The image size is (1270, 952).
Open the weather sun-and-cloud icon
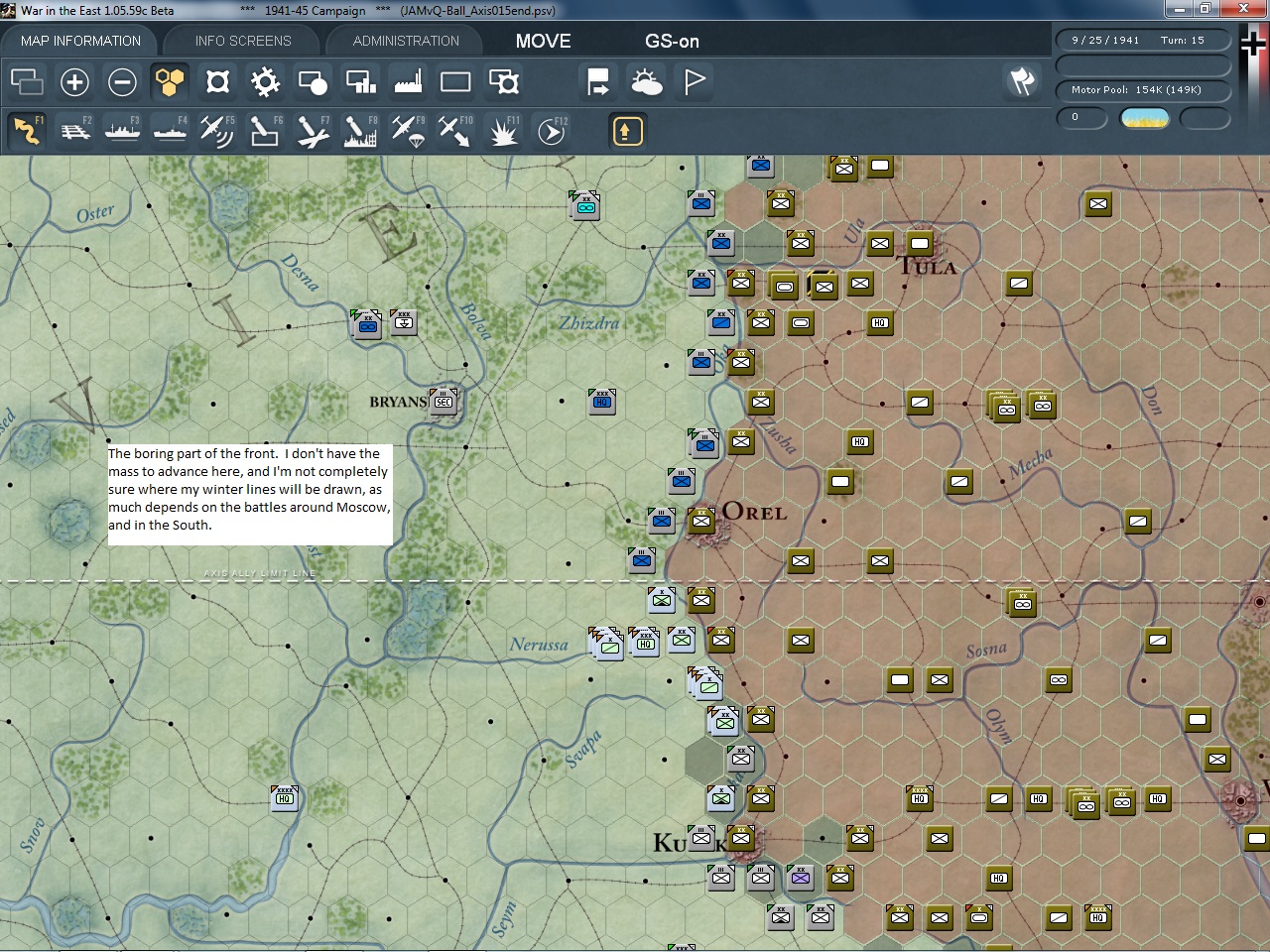click(x=646, y=82)
